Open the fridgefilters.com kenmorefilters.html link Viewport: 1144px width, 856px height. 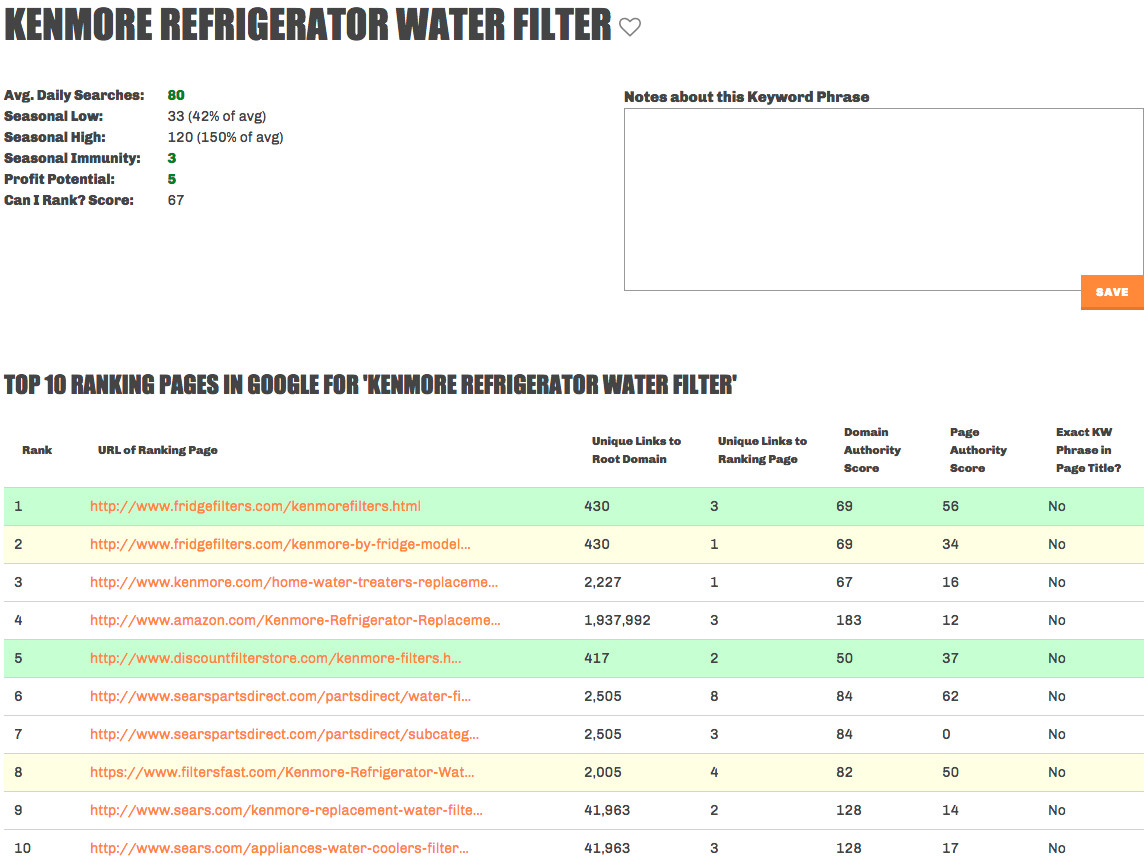pos(255,506)
